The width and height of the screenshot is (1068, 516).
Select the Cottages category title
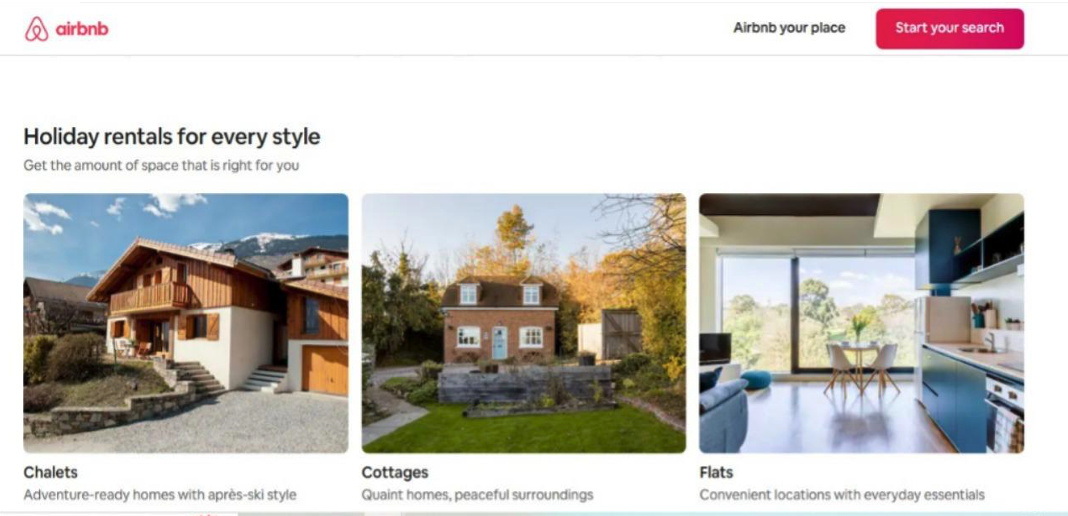pyautogui.click(x=395, y=472)
